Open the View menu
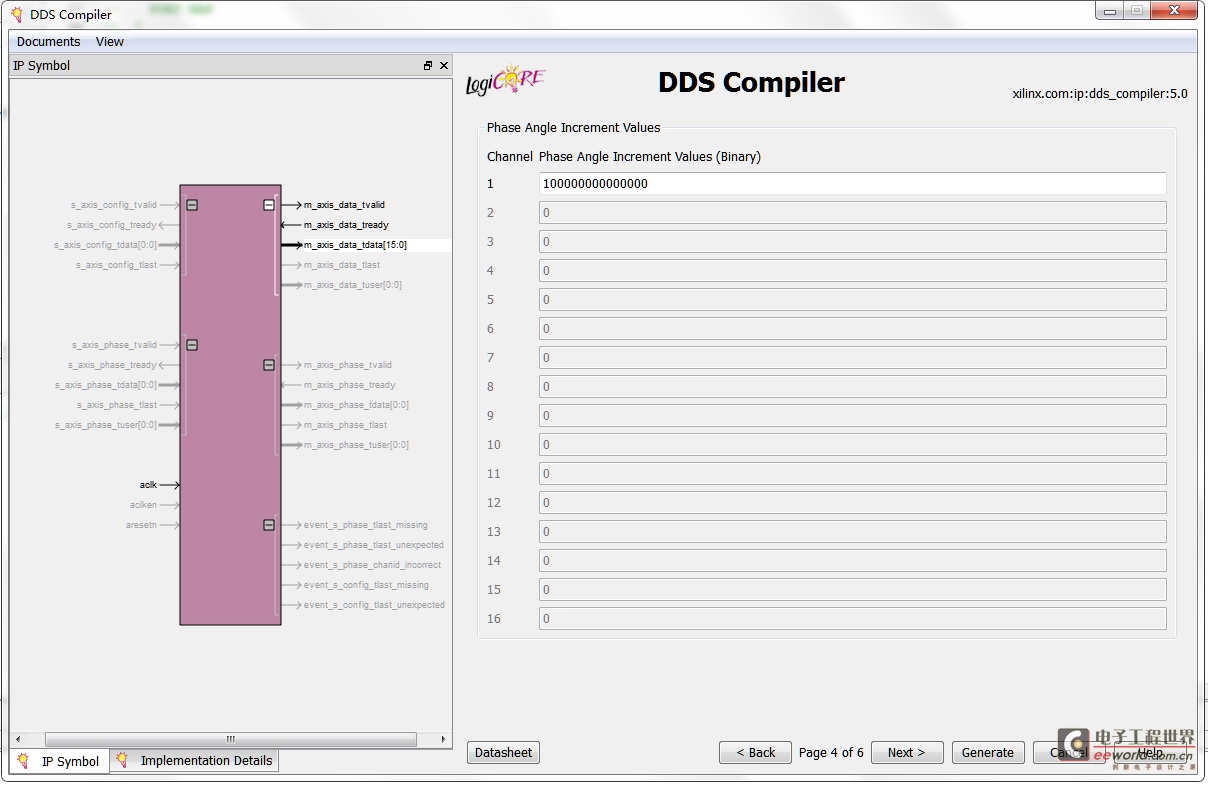Image resolution: width=1208 pixels, height=785 pixels. click(110, 42)
